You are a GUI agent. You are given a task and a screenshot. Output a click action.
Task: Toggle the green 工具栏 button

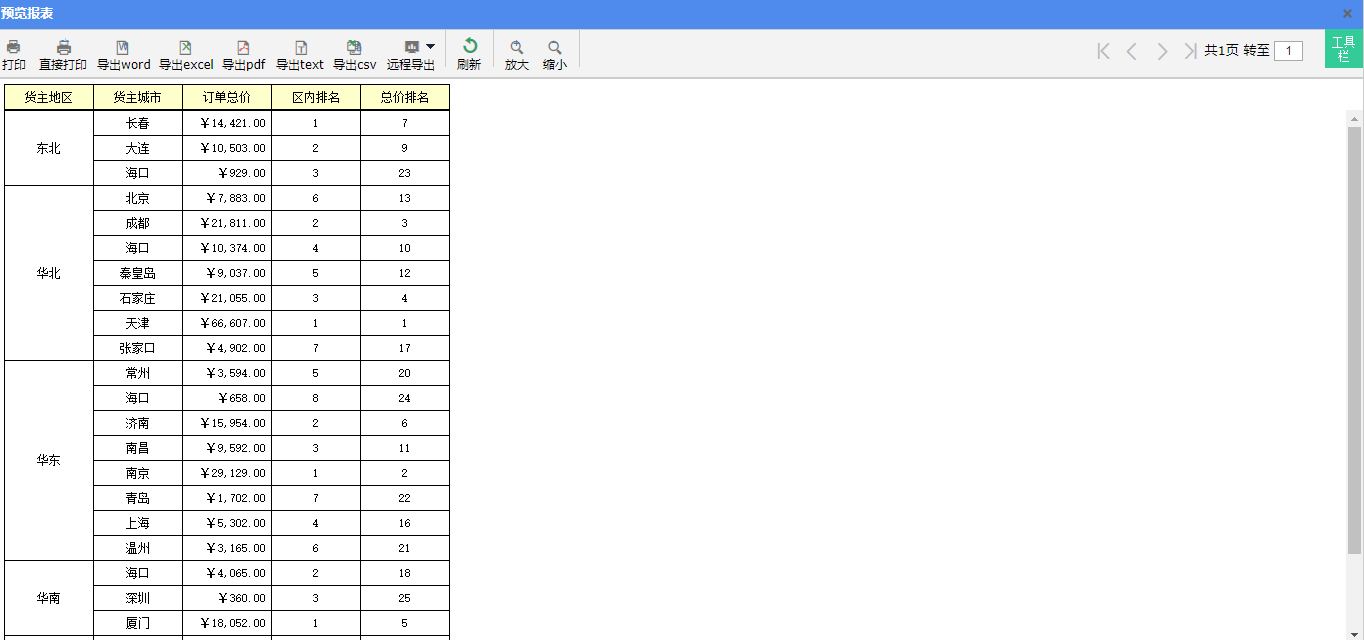coord(1344,49)
